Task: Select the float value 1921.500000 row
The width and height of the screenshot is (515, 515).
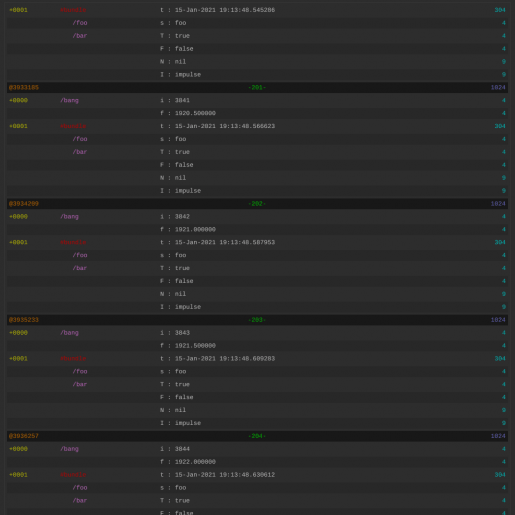Action: [257, 346]
